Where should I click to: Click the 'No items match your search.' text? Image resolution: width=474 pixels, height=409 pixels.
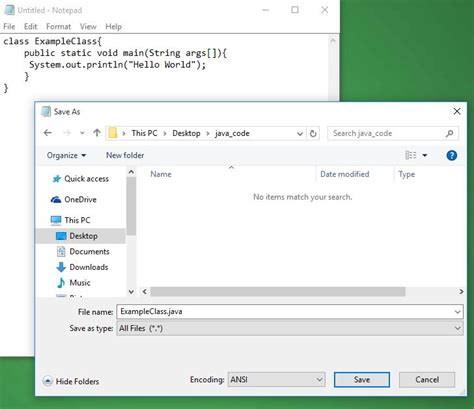coord(302,197)
